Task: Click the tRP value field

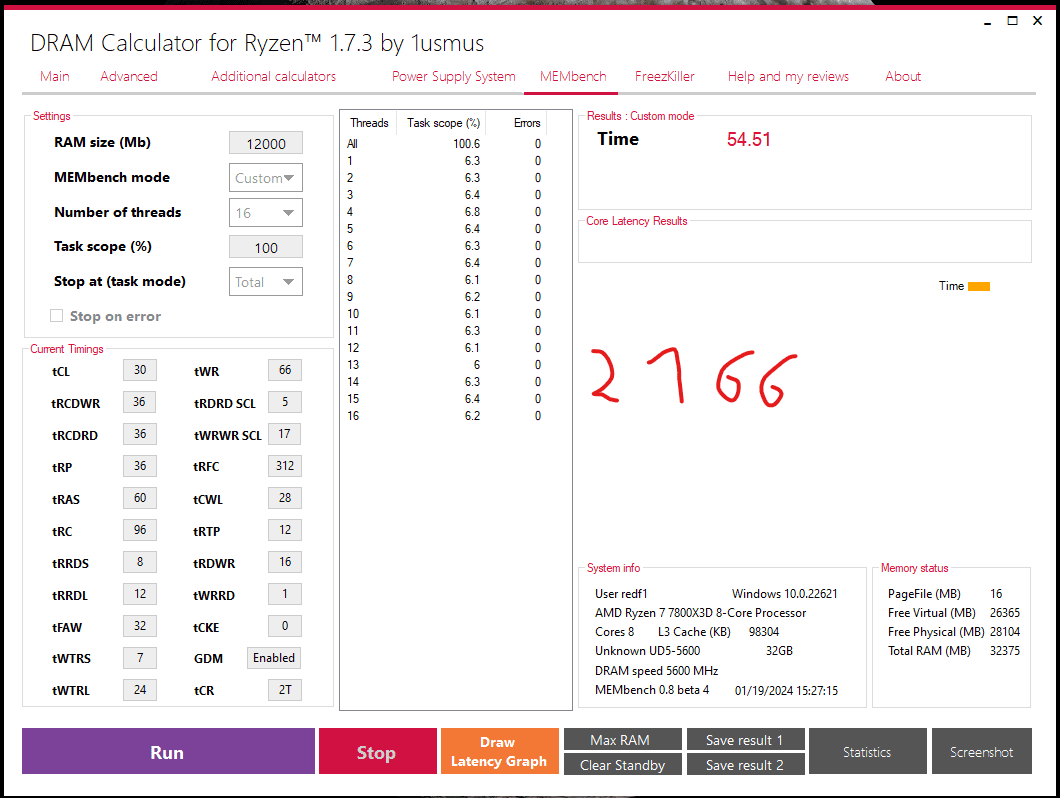Action: coord(140,466)
